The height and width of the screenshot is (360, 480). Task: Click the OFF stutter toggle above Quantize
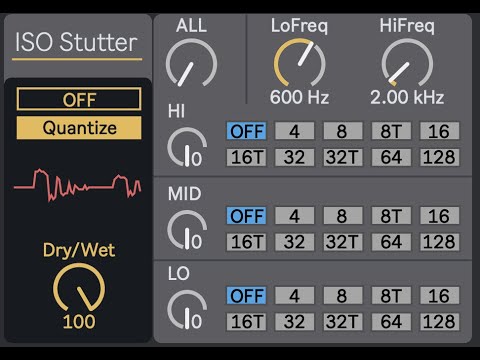coord(79,99)
